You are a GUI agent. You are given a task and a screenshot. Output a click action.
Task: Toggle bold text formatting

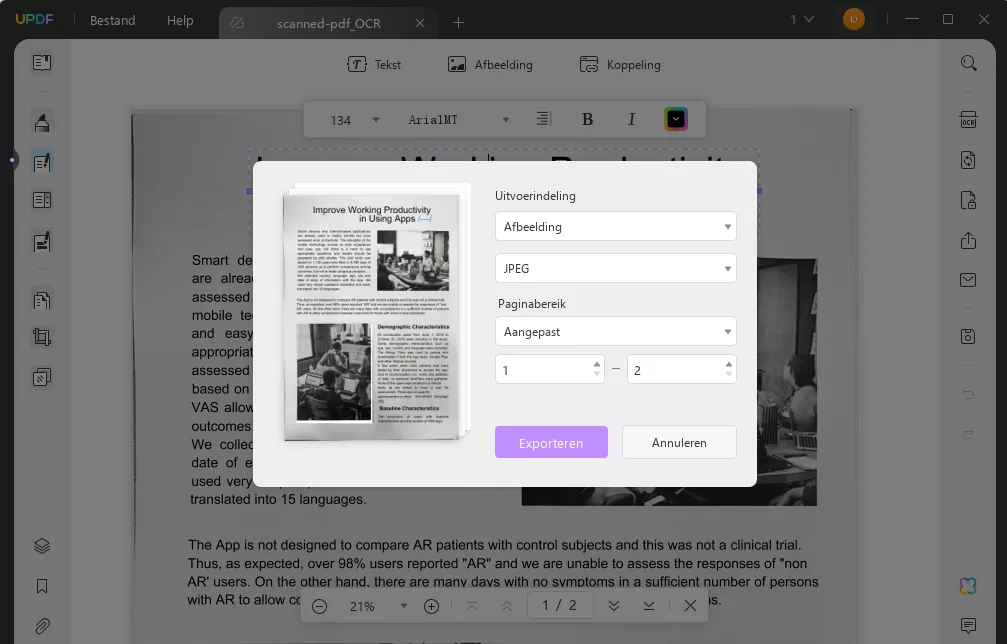(587, 119)
